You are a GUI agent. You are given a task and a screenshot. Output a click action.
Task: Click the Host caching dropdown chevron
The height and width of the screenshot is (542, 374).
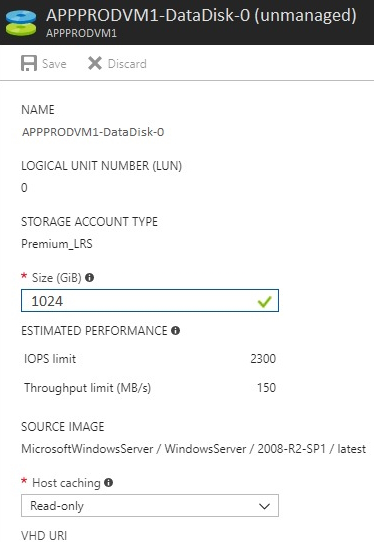coord(264,506)
